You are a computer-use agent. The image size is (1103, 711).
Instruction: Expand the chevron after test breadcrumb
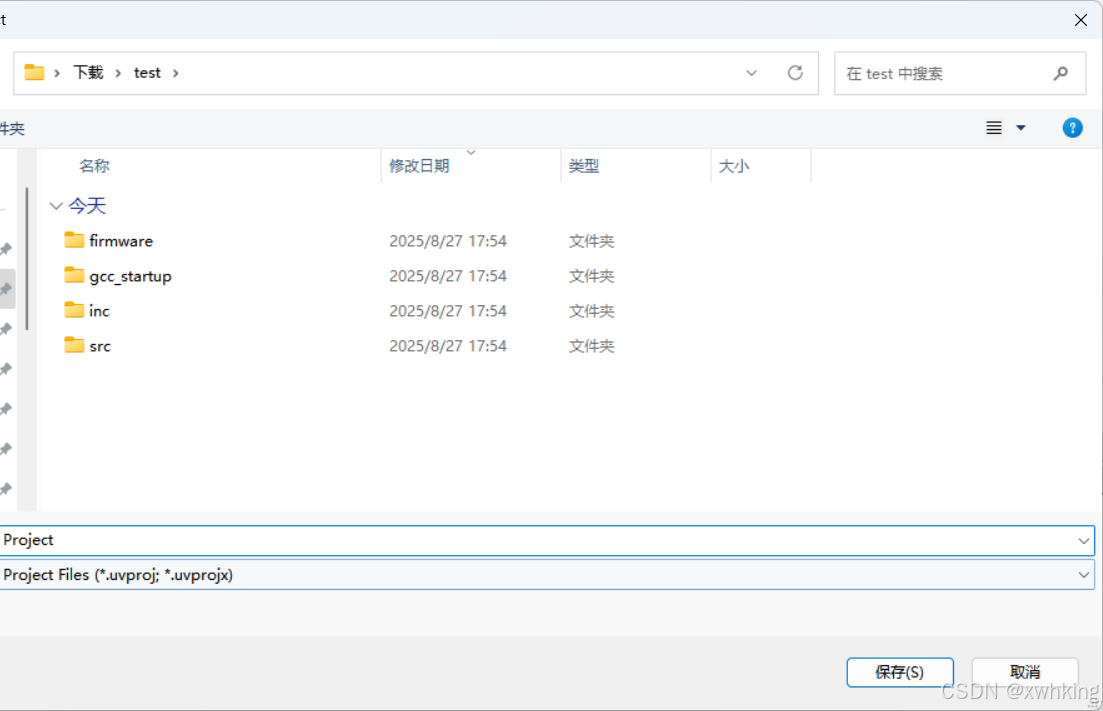coord(176,73)
